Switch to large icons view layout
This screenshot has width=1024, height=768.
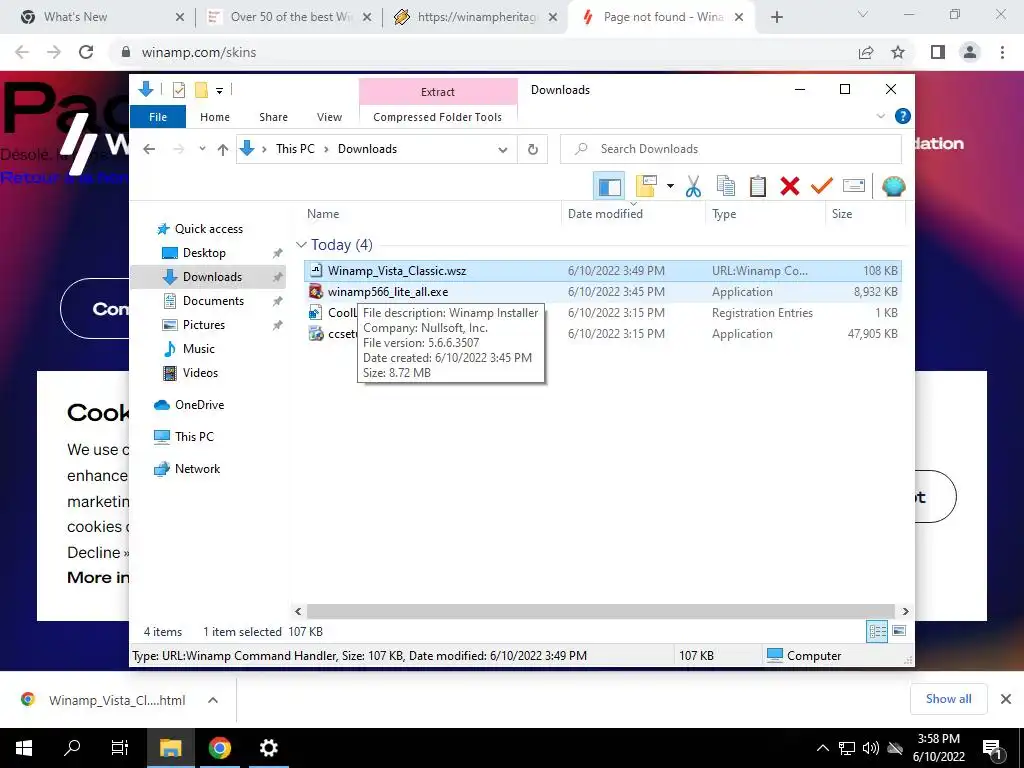point(899,631)
